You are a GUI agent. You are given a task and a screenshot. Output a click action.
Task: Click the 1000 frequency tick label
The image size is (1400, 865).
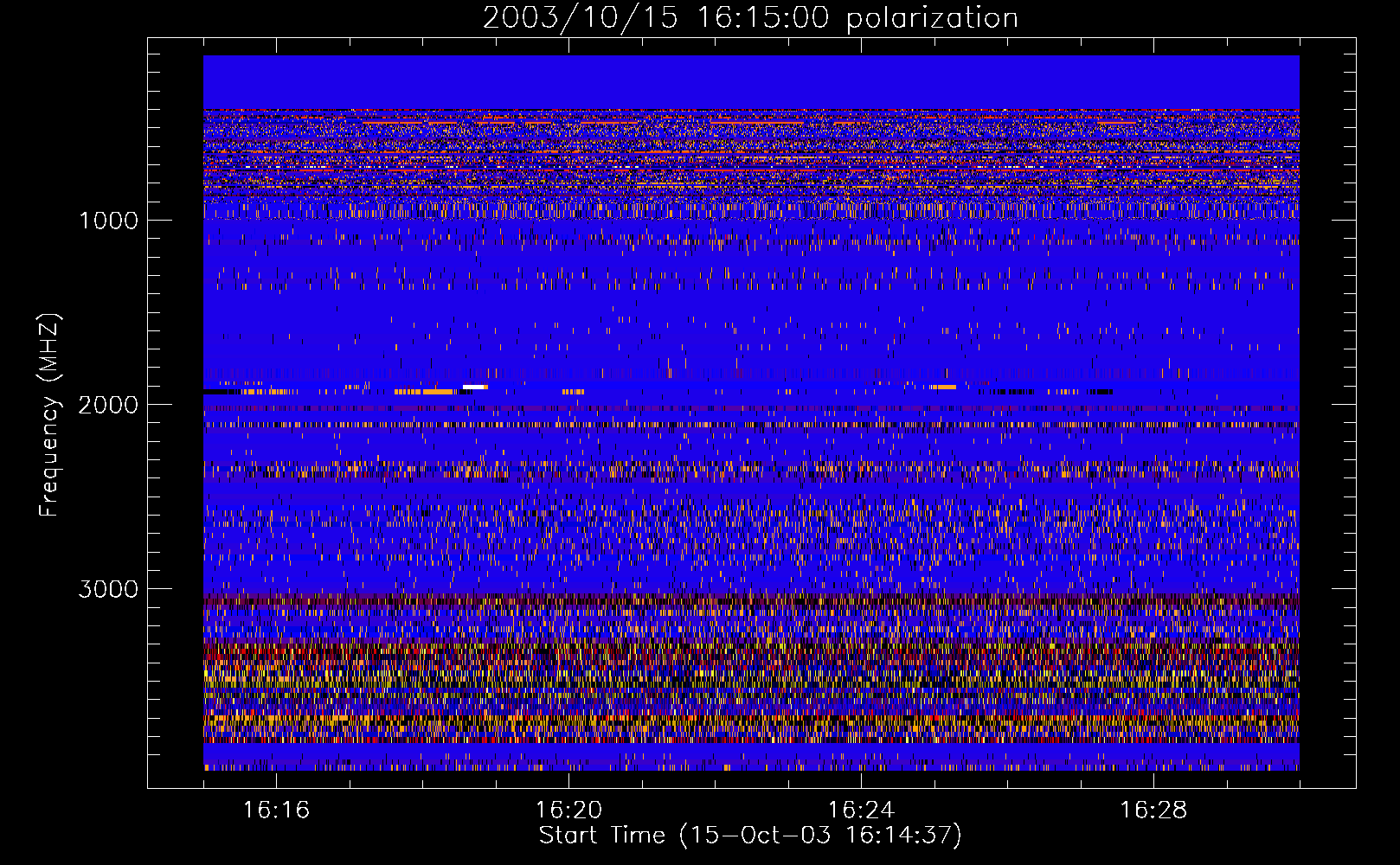[108, 221]
